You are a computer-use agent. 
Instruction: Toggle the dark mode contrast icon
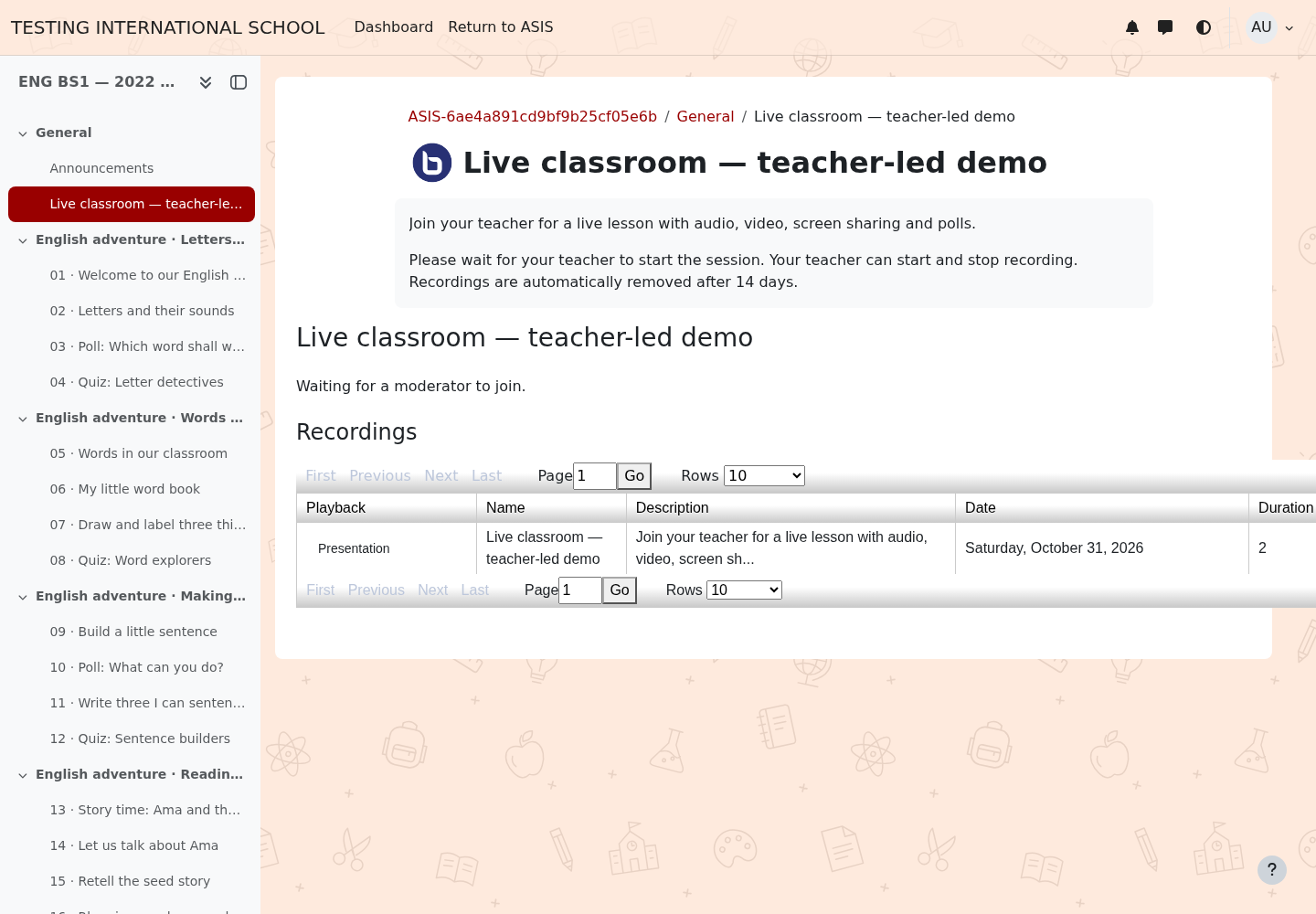1204,27
